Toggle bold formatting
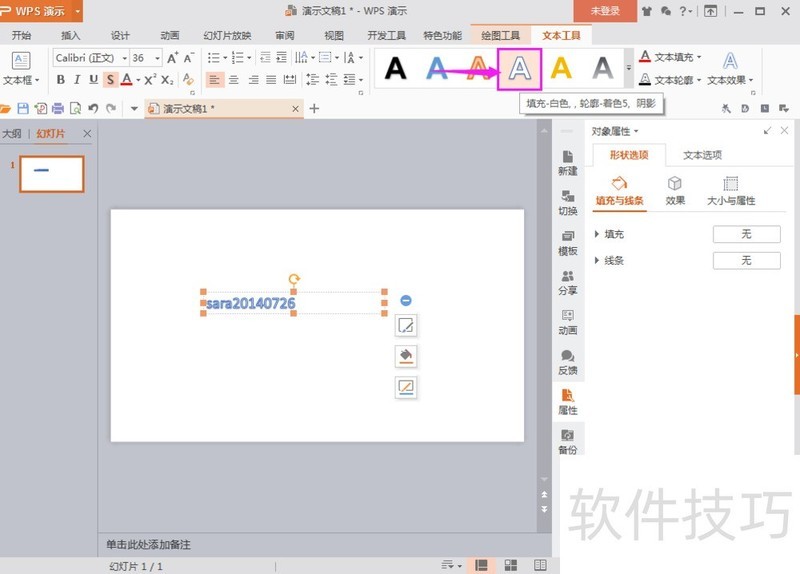Image resolution: width=800 pixels, height=574 pixels. coord(60,80)
